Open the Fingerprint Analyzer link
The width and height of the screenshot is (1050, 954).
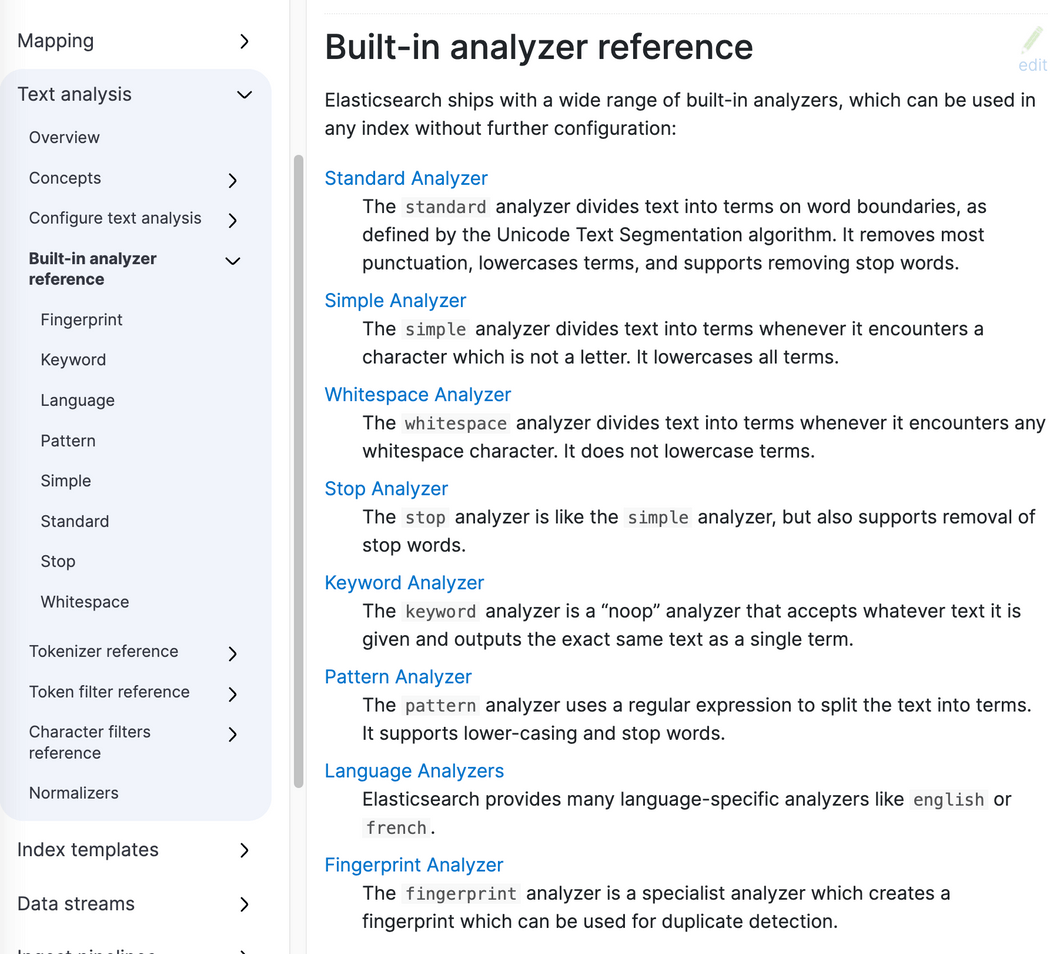[x=414, y=864]
